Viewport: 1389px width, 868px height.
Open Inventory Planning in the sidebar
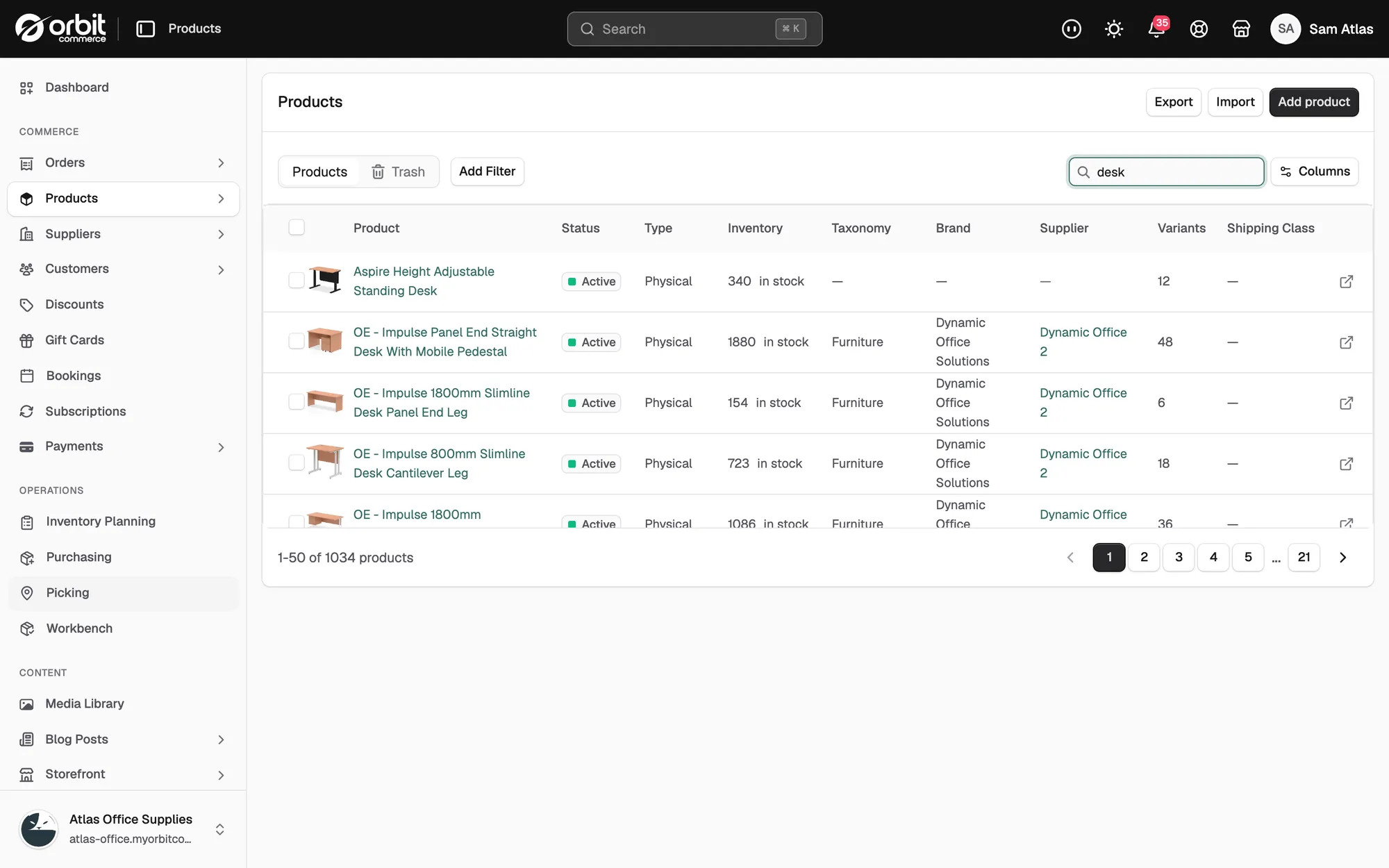tap(123, 521)
